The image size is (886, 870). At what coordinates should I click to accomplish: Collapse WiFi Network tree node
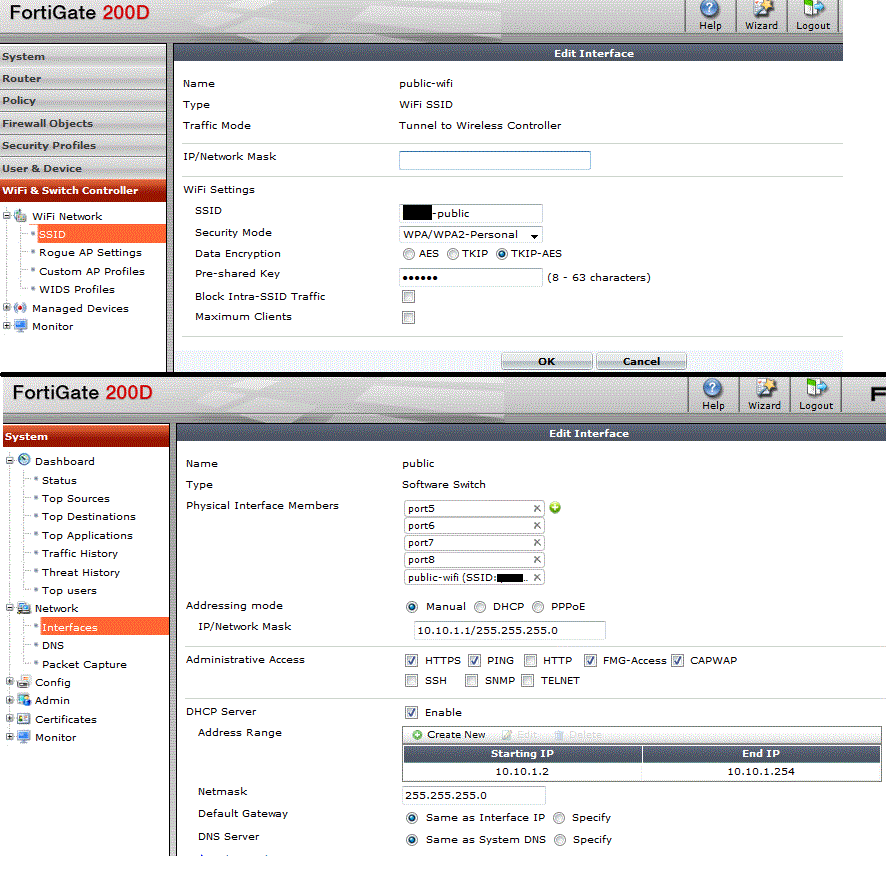(x=7, y=215)
